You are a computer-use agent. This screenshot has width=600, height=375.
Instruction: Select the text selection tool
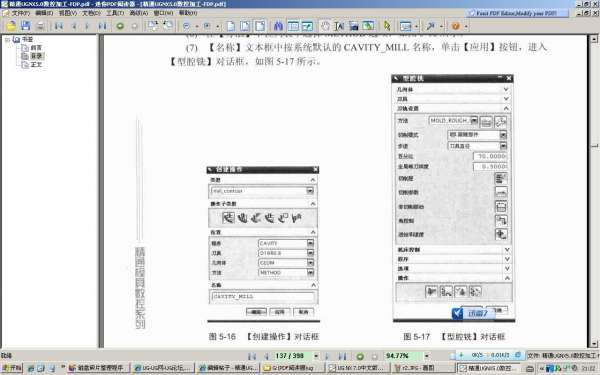(x=339, y=26)
